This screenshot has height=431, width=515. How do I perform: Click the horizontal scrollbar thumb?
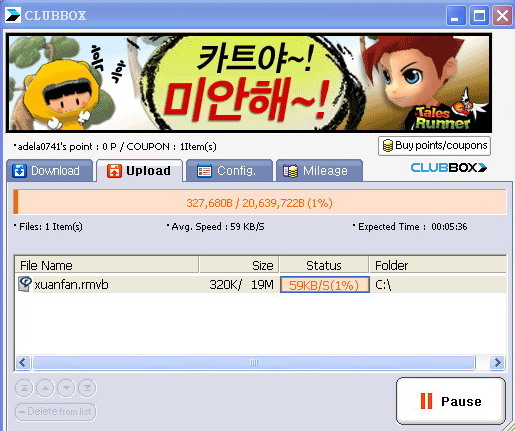tap(254, 362)
